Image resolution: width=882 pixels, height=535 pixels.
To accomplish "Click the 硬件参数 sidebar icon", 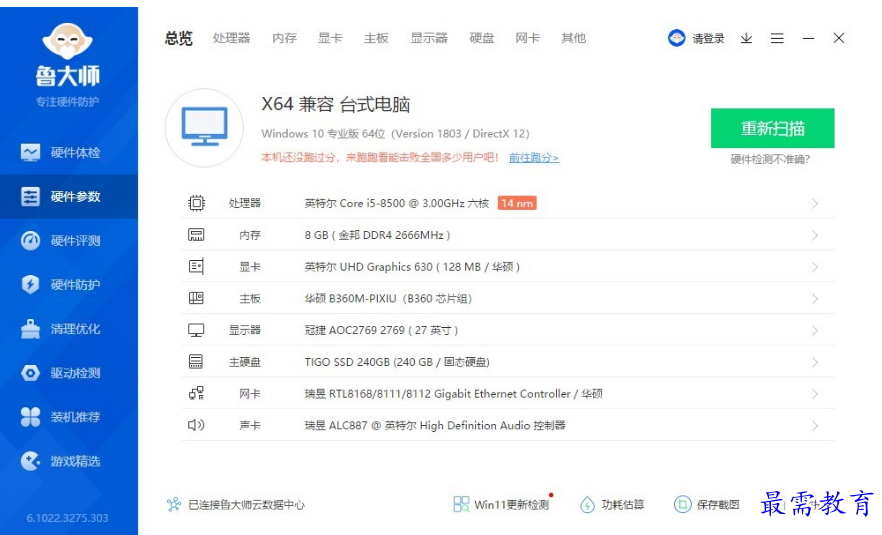I will coord(30,196).
